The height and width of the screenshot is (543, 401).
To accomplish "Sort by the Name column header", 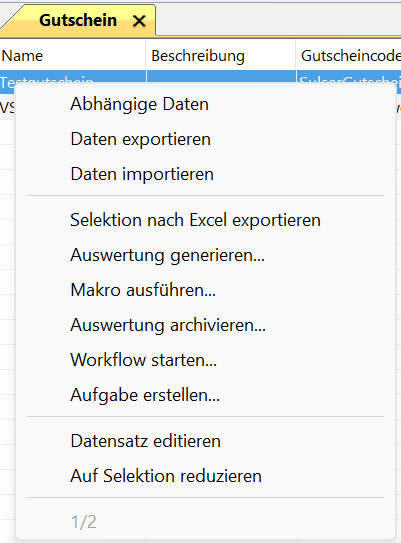I will 73,56.
